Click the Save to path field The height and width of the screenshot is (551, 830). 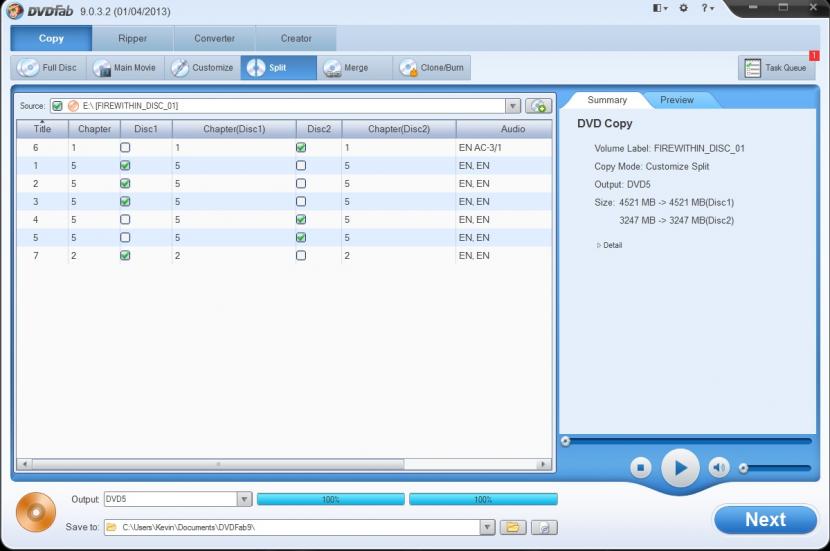tap(292, 527)
